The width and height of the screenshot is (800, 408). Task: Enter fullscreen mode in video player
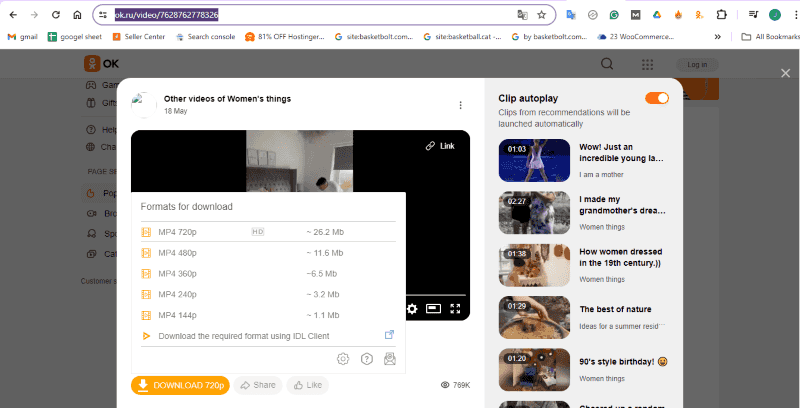point(456,309)
